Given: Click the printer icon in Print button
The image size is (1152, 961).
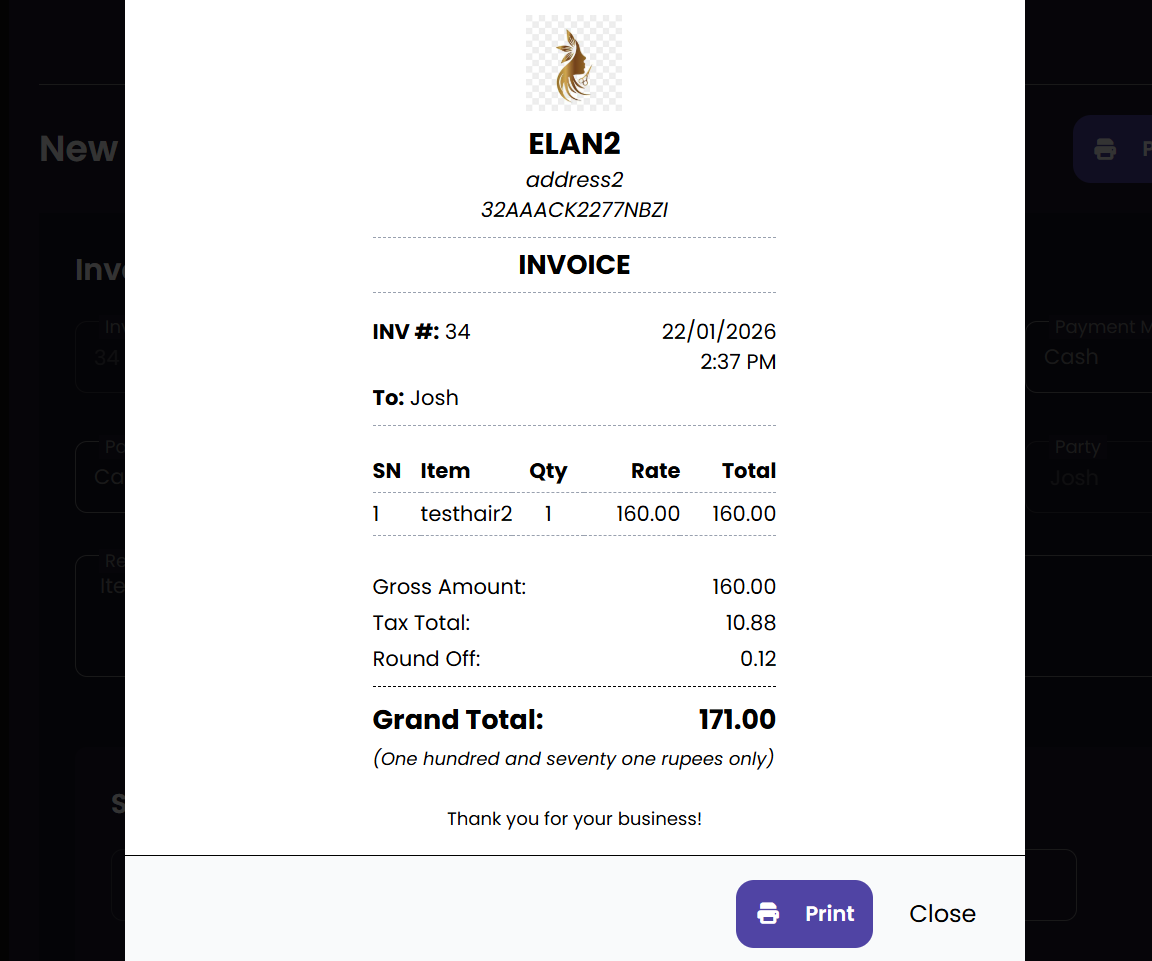Looking at the screenshot, I should (x=768, y=913).
